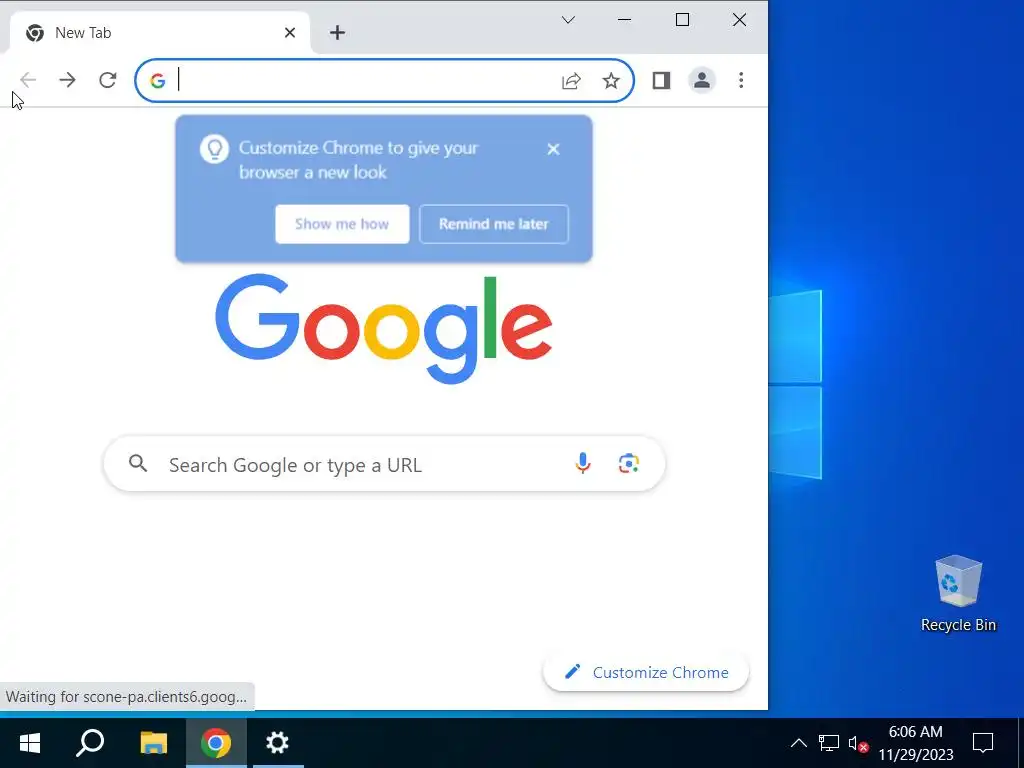1024x768 pixels.
Task: Click the status text Waiting for scone-pa.clients6
Action: coord(126,697)
